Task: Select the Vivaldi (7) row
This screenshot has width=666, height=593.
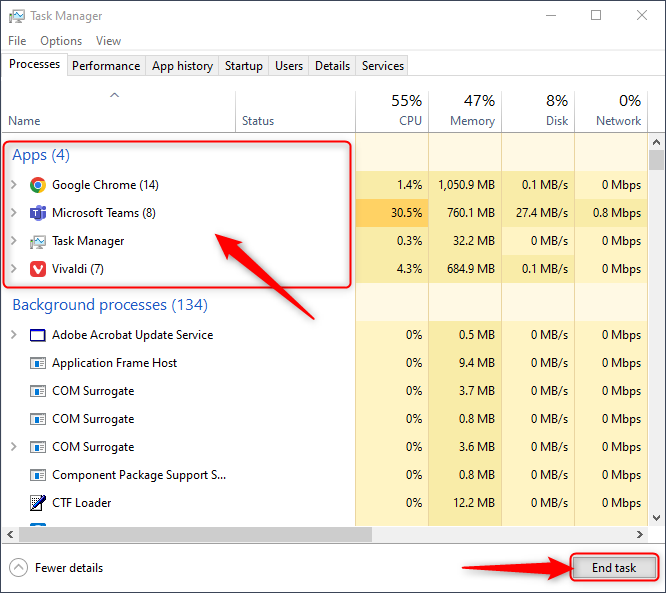Action: pos(325,269)
